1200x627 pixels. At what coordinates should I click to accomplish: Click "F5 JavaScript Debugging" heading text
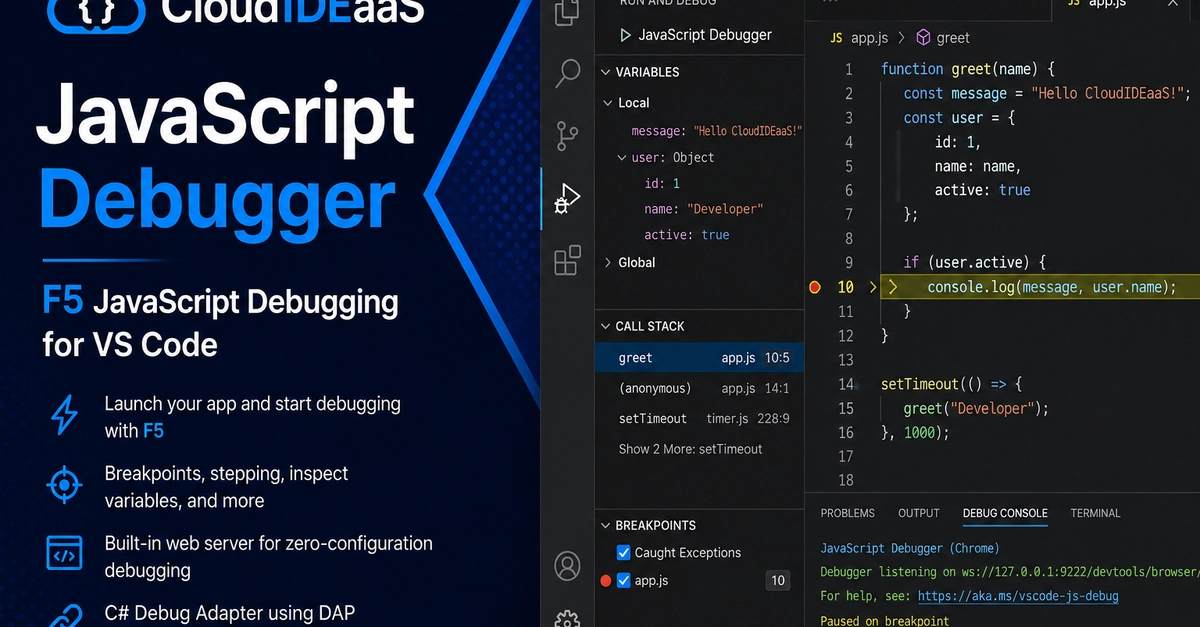(220, 302)
